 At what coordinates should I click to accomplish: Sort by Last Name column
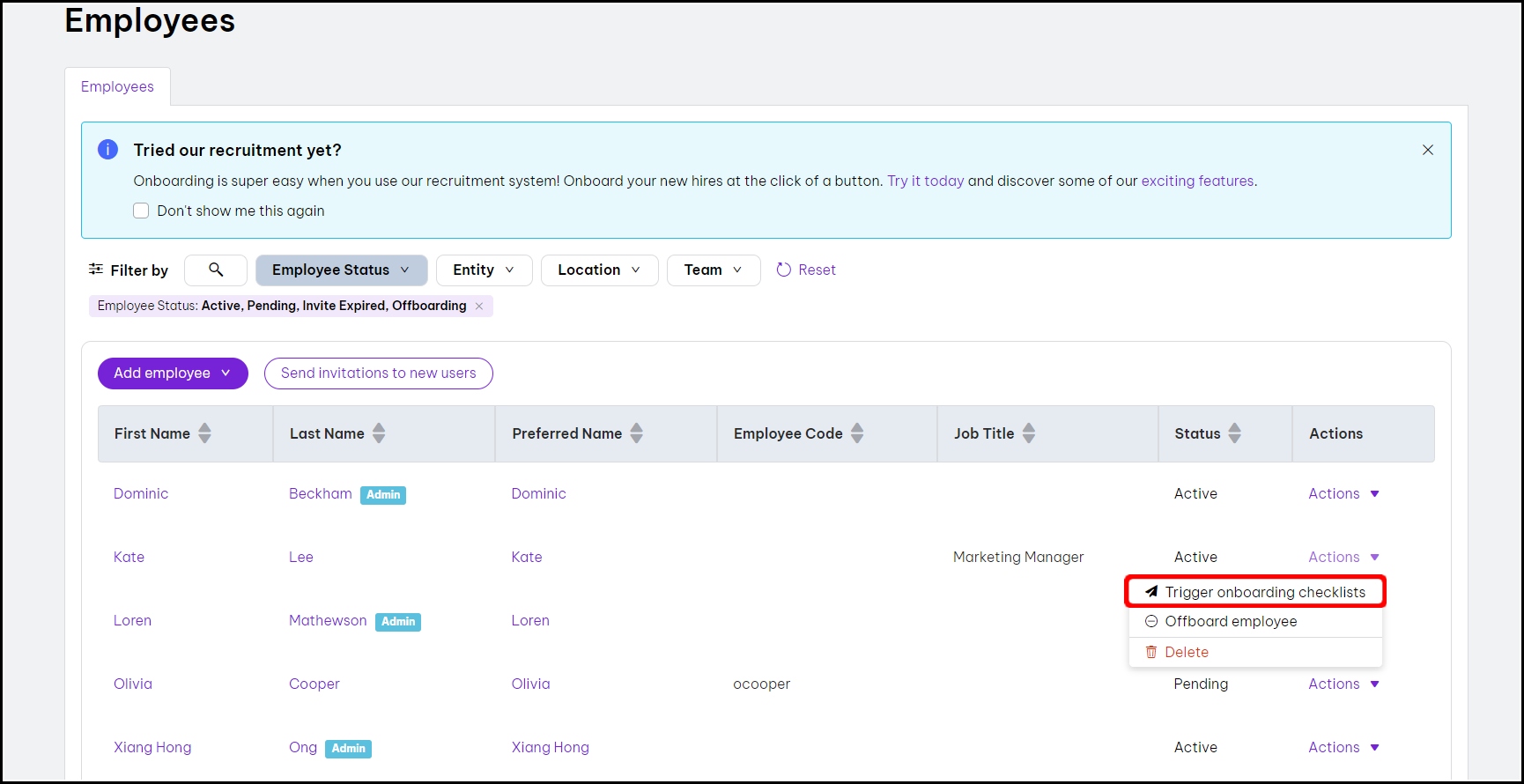tap(379, 433)
